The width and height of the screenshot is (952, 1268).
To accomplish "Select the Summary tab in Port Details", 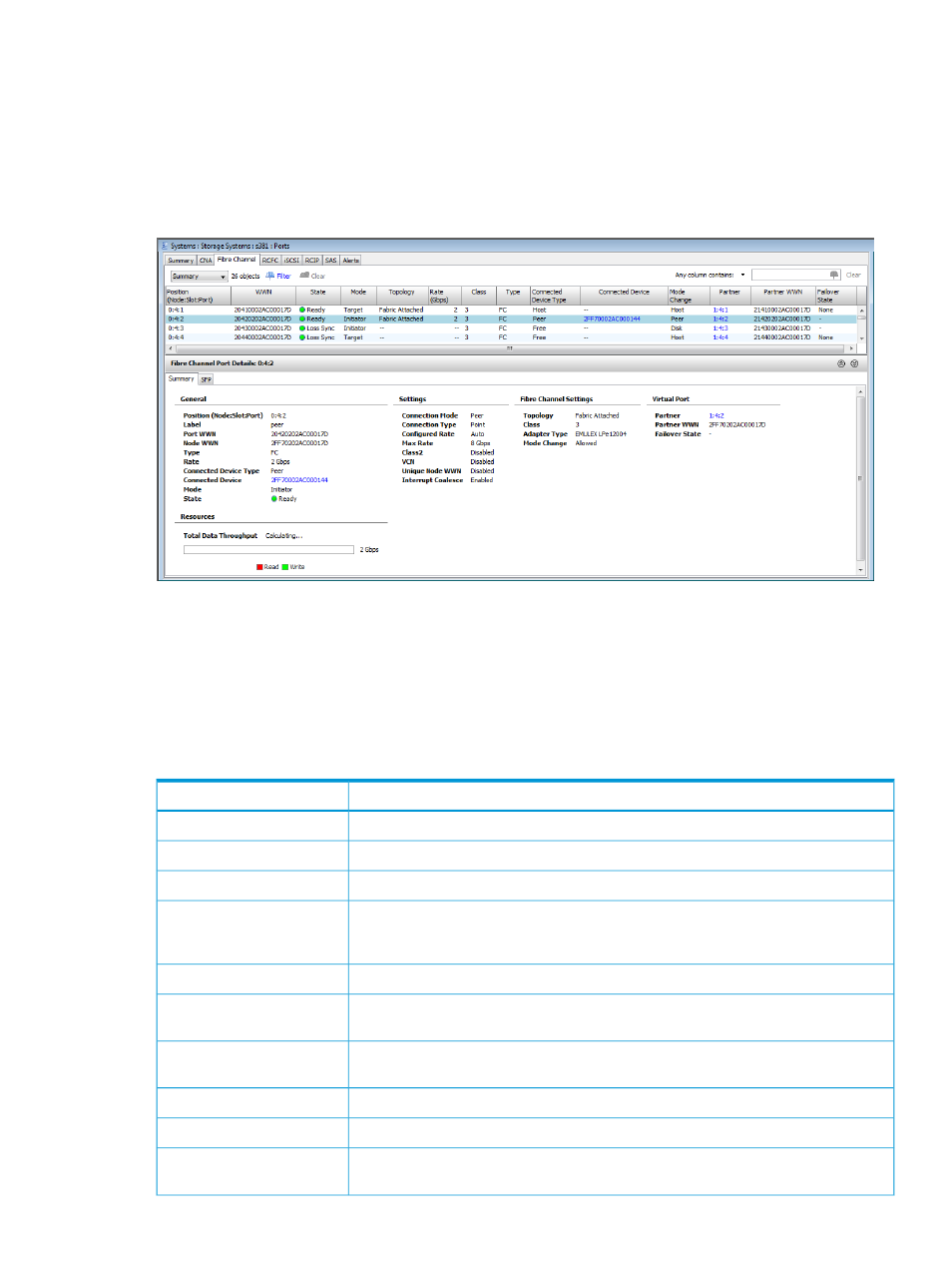I will 182,379.
